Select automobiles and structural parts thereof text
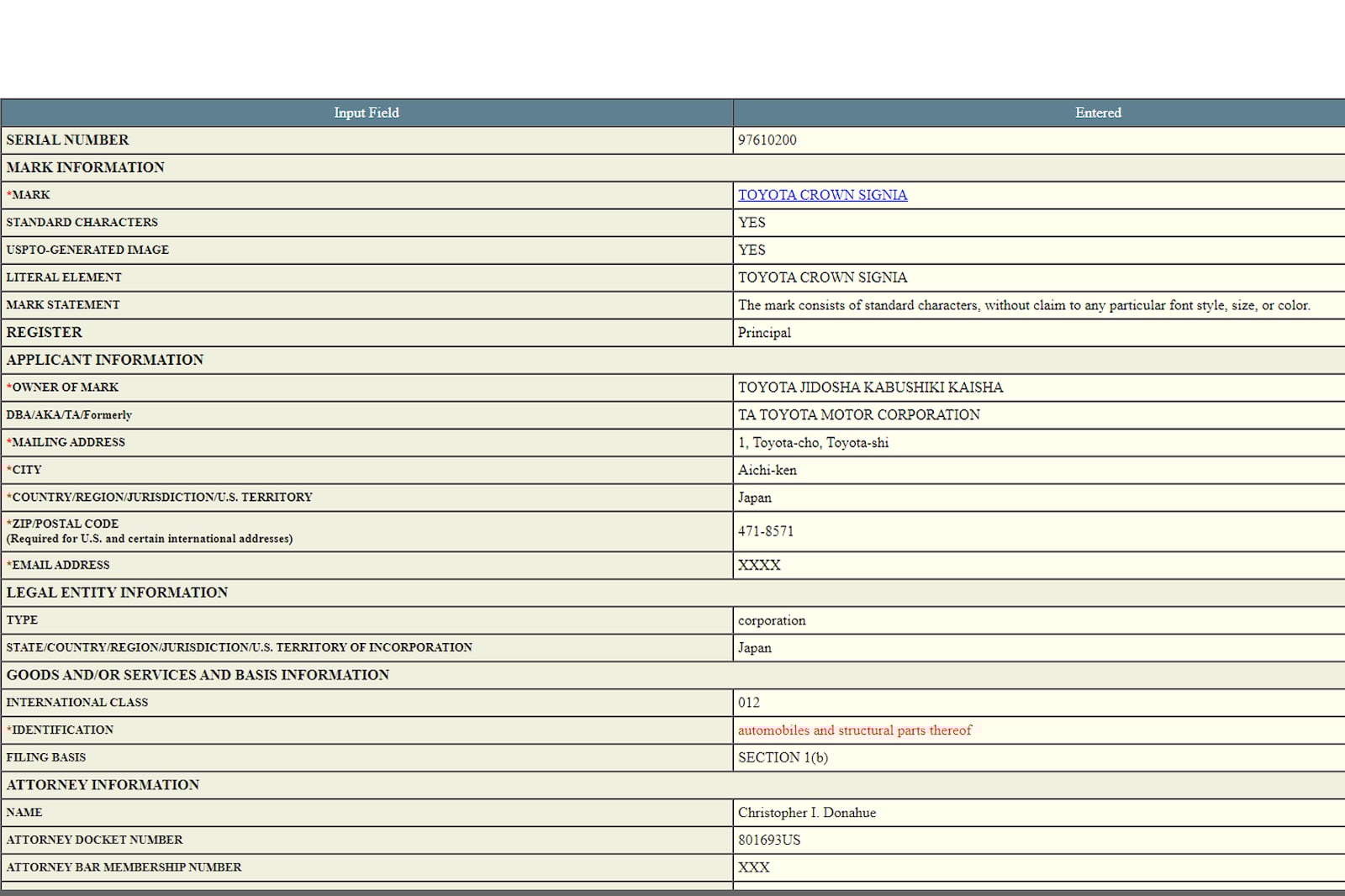Screen dimensions: 1345x896 [x=854, y=730]
